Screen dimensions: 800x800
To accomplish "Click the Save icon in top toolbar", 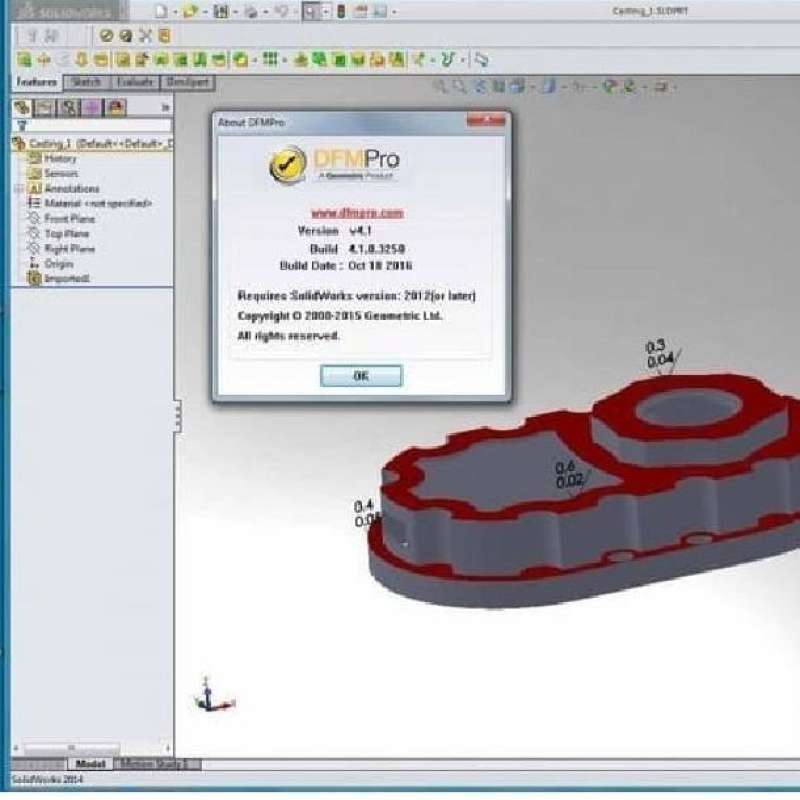I will click(x=220, y=11).
